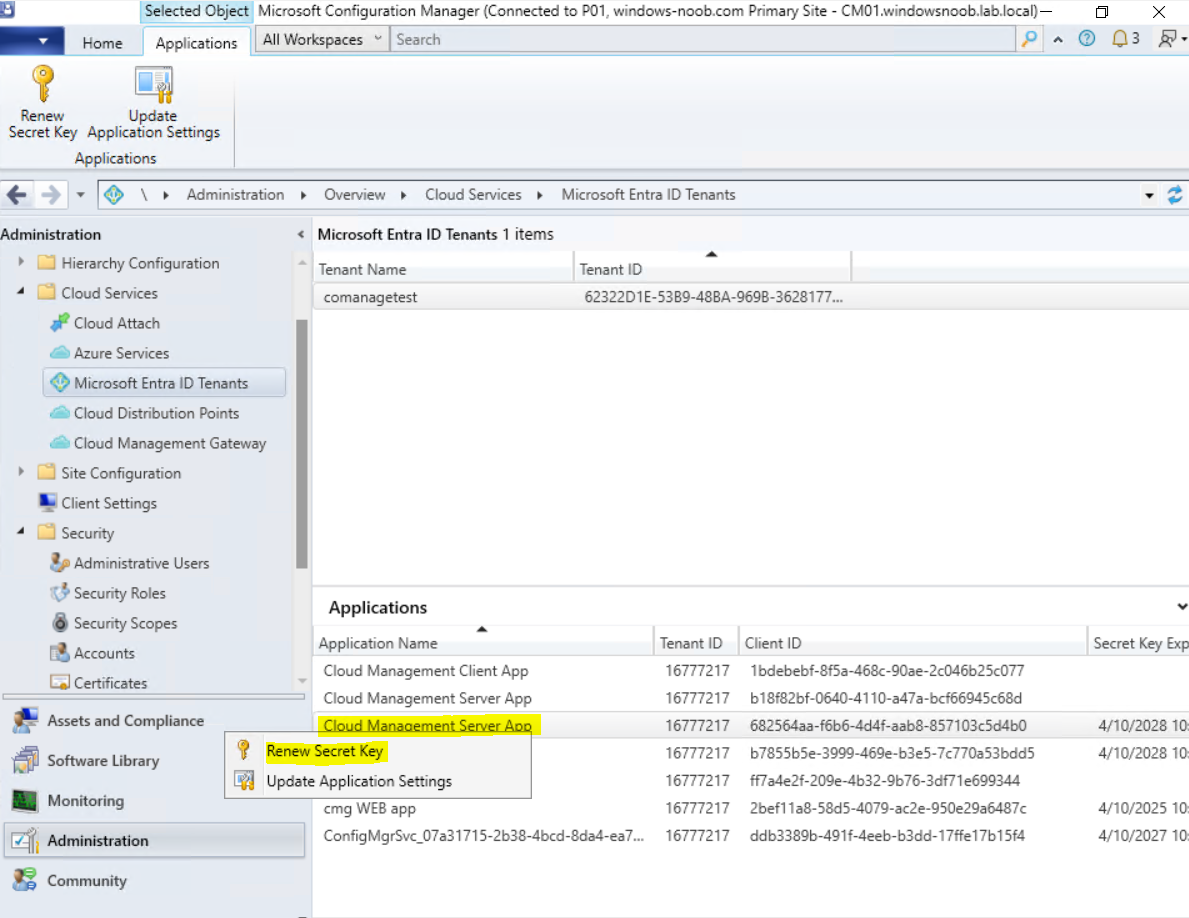
Task: Click client ID ff7a4e2f-209e-4b32-9b76-3df71e699344
Action: (884, 781)
